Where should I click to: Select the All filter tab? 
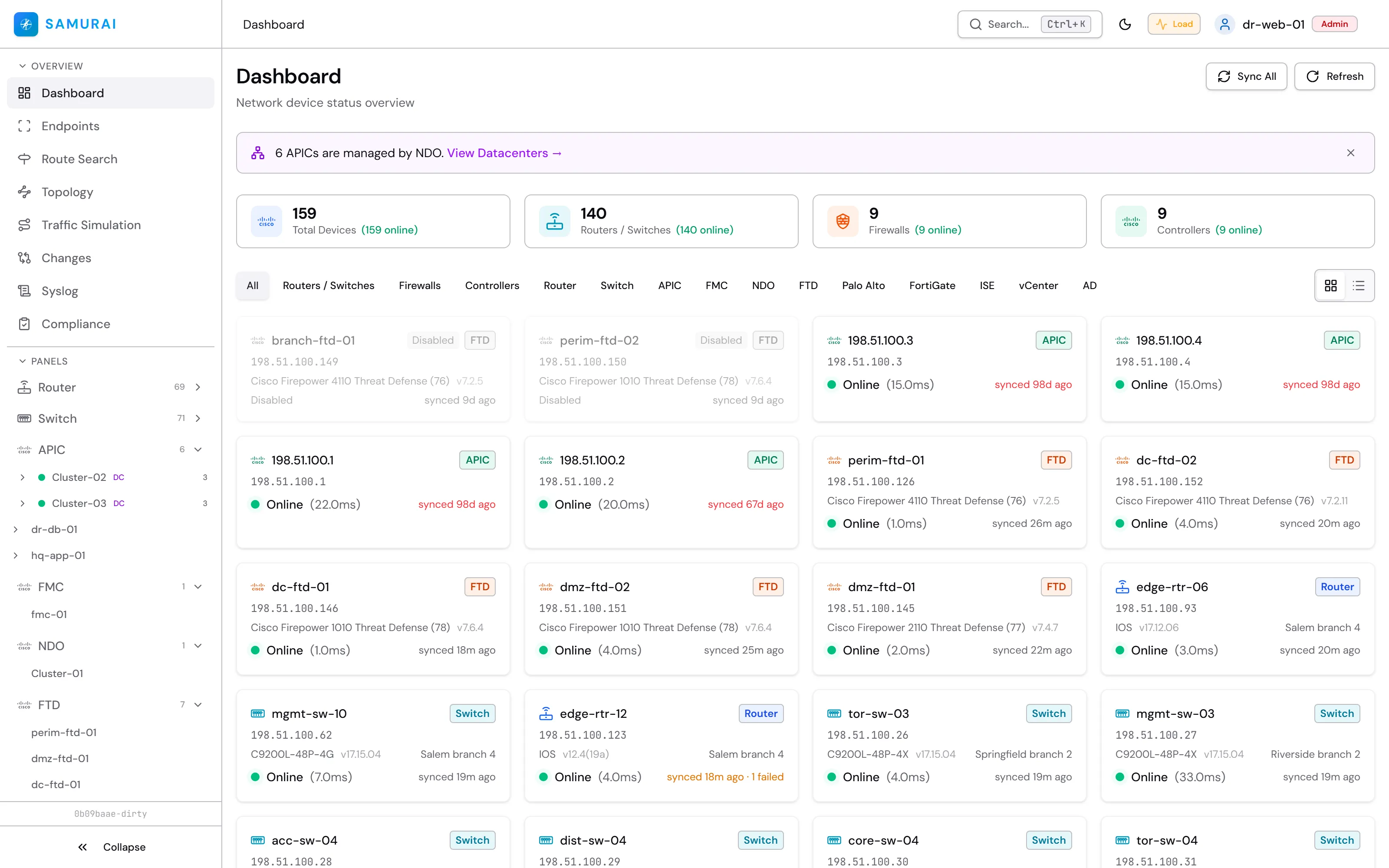point(253,285)
